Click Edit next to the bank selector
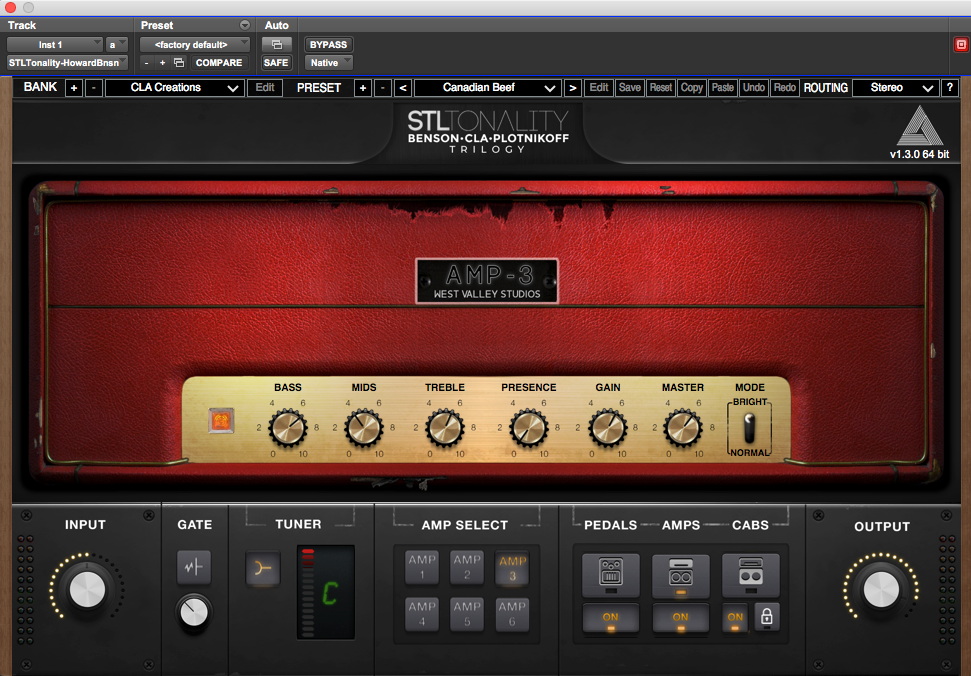 265,88
